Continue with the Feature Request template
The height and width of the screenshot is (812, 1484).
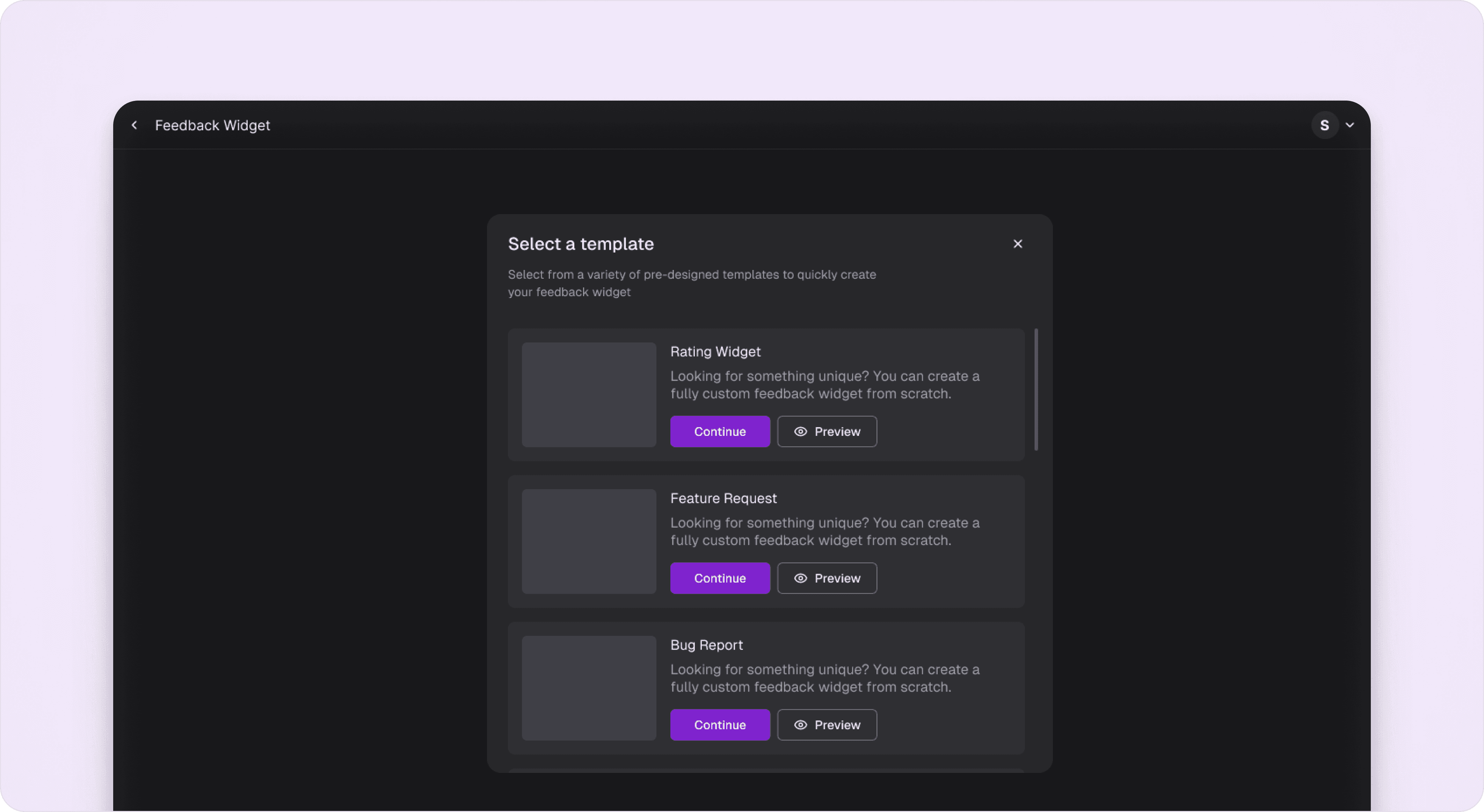720,578
